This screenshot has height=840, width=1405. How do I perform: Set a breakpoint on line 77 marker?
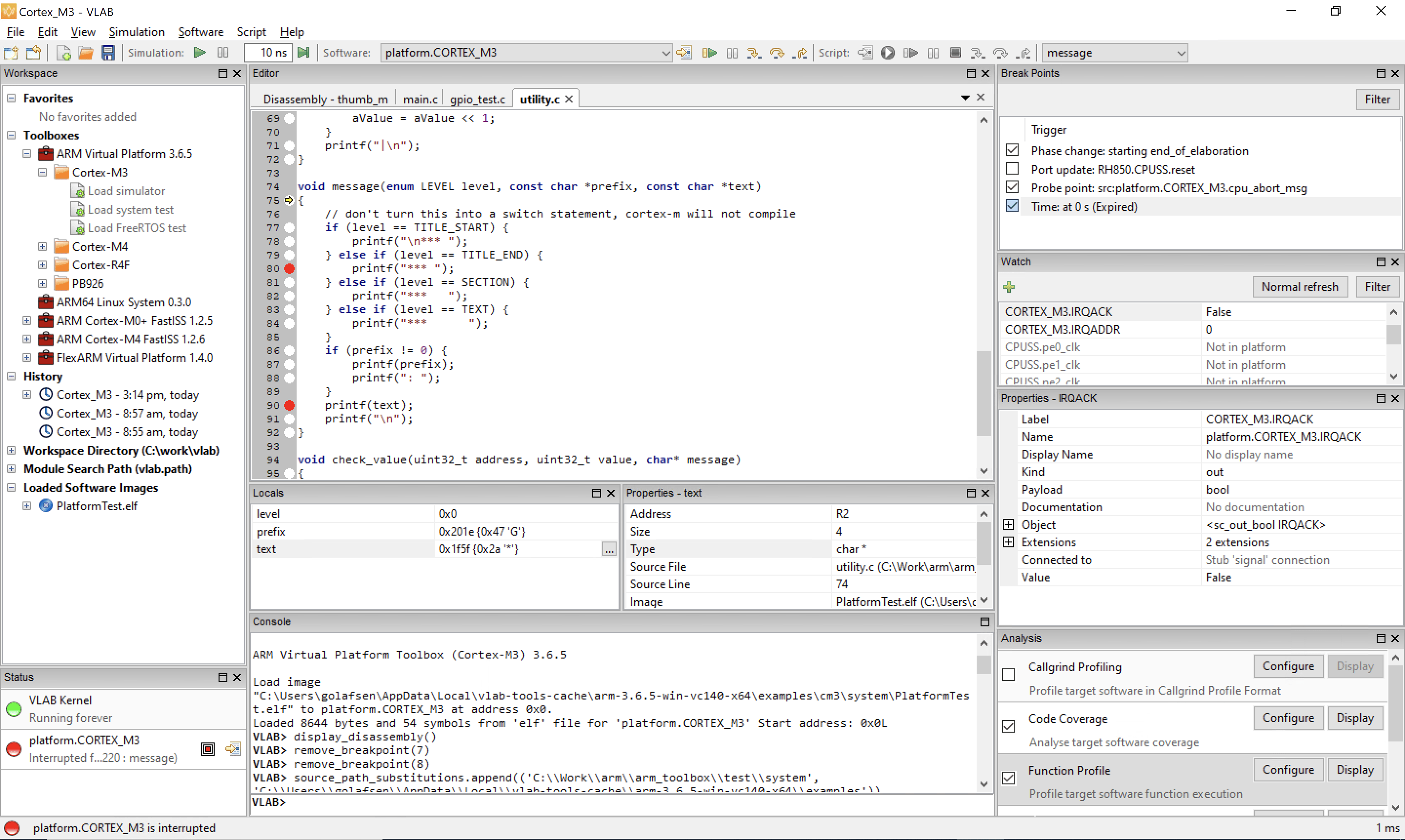pos(289,227)
